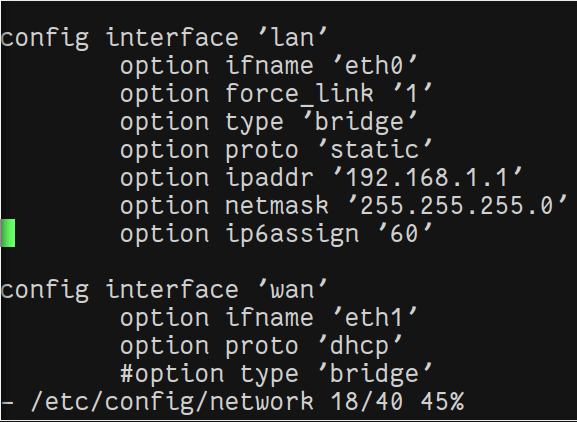Click the force_link value '1'
Image resolution: width=577 pixels, height=422 pixels.
(412, 93)
